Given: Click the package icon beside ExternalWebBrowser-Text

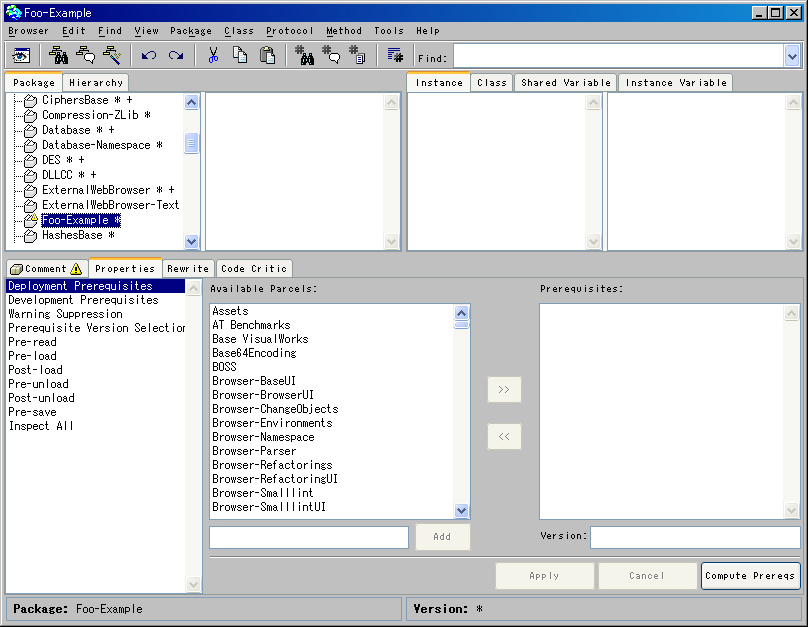Looking at the screenshot, I should click(30, 205).
